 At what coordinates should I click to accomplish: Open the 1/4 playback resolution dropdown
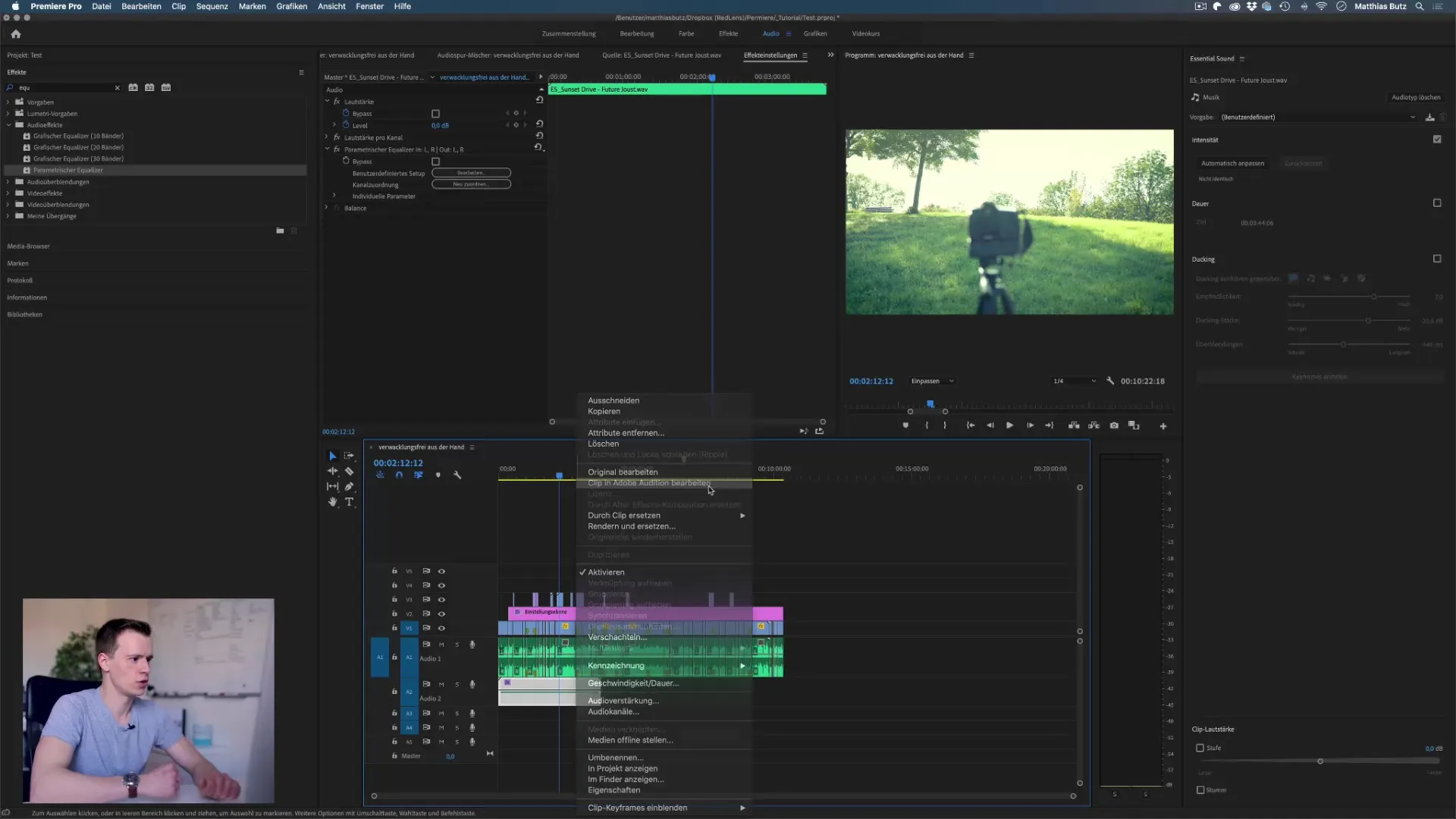[x=1074, y=381]
